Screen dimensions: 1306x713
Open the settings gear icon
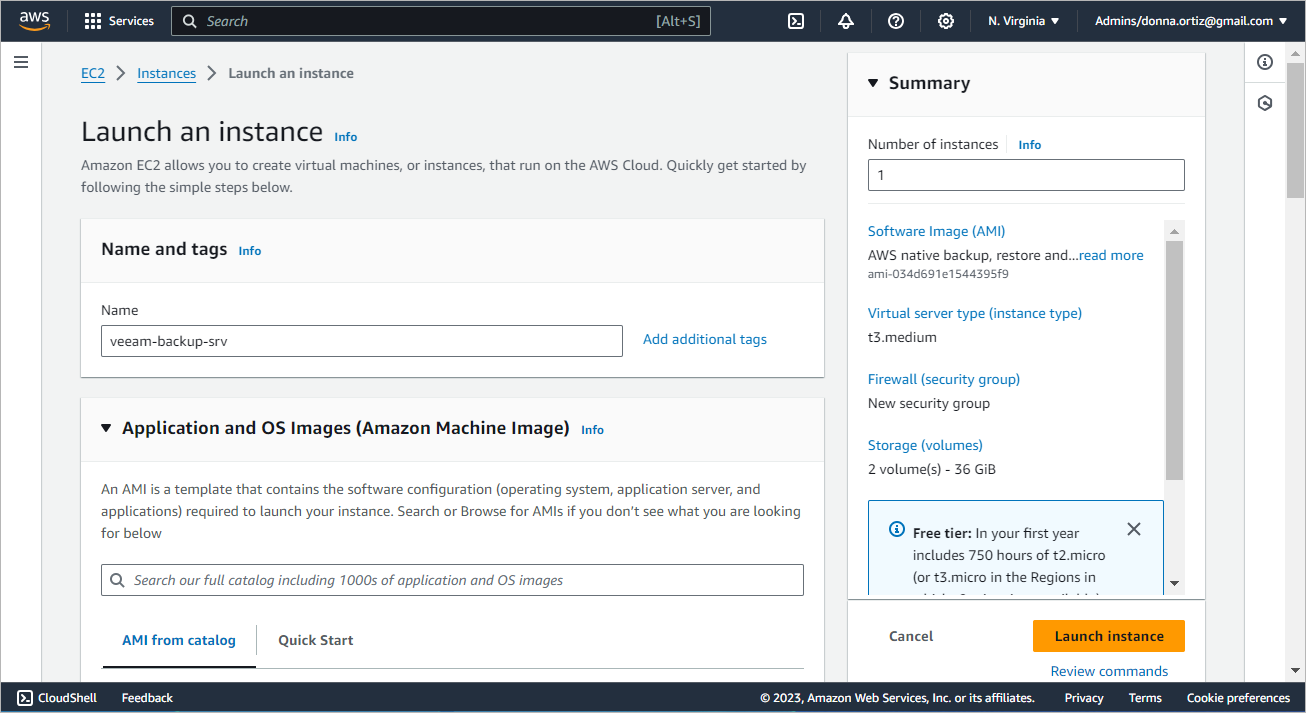tap(945, 20)
